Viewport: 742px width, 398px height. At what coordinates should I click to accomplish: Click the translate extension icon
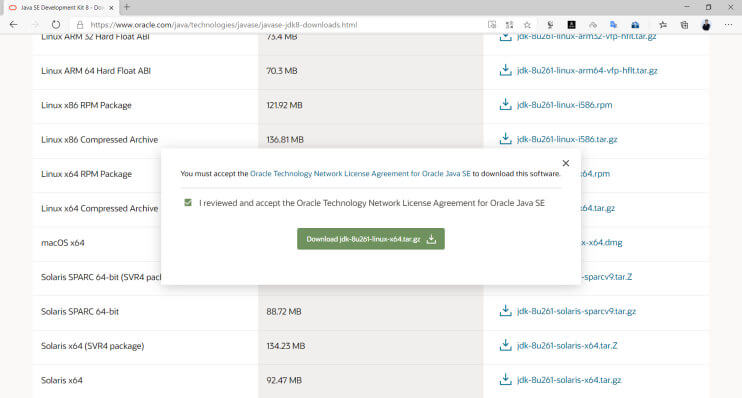pos(613,25)
